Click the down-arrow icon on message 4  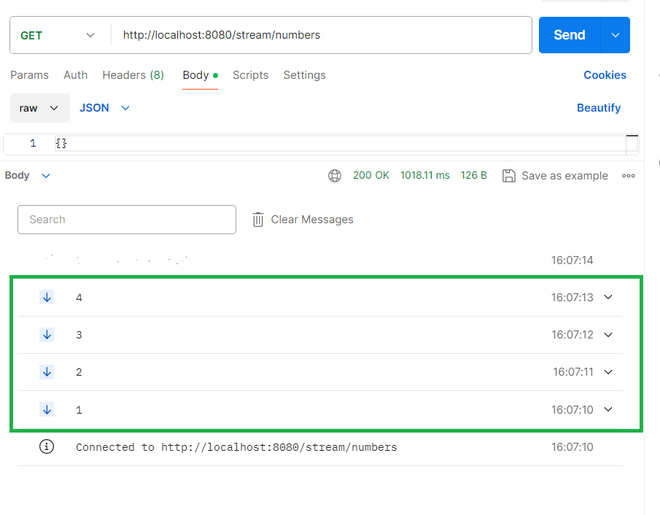point(47,297)
